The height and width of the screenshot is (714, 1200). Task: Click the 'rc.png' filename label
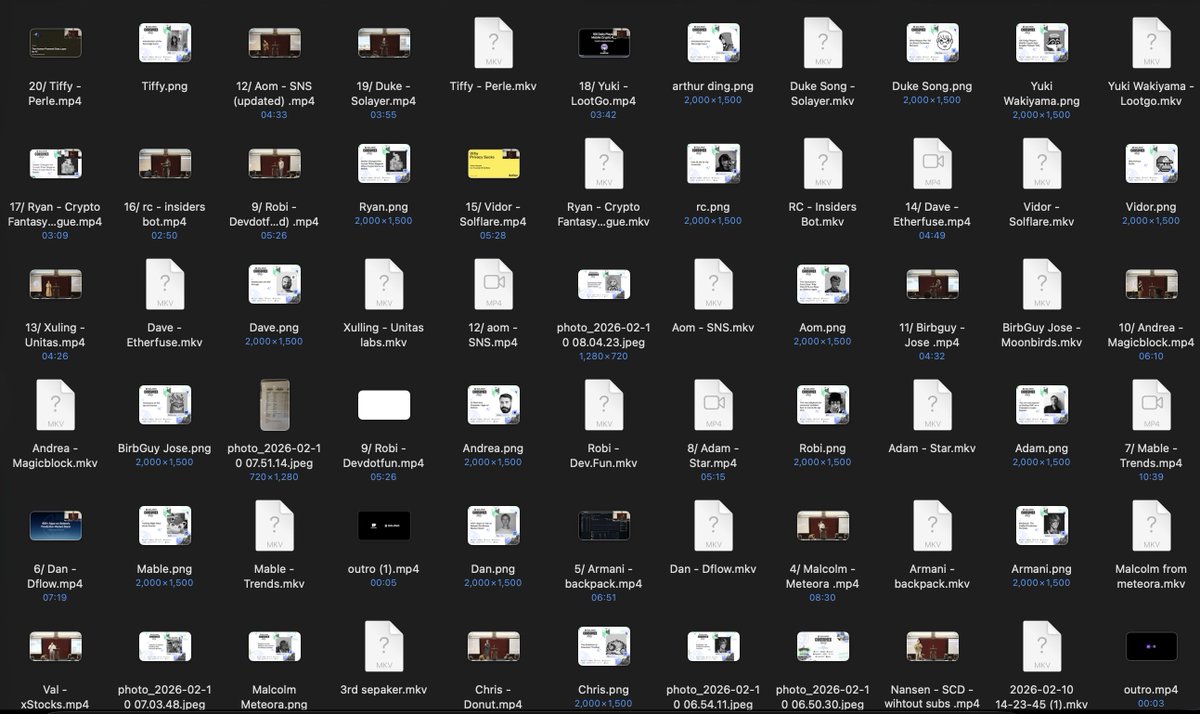[x=713, y=207]
